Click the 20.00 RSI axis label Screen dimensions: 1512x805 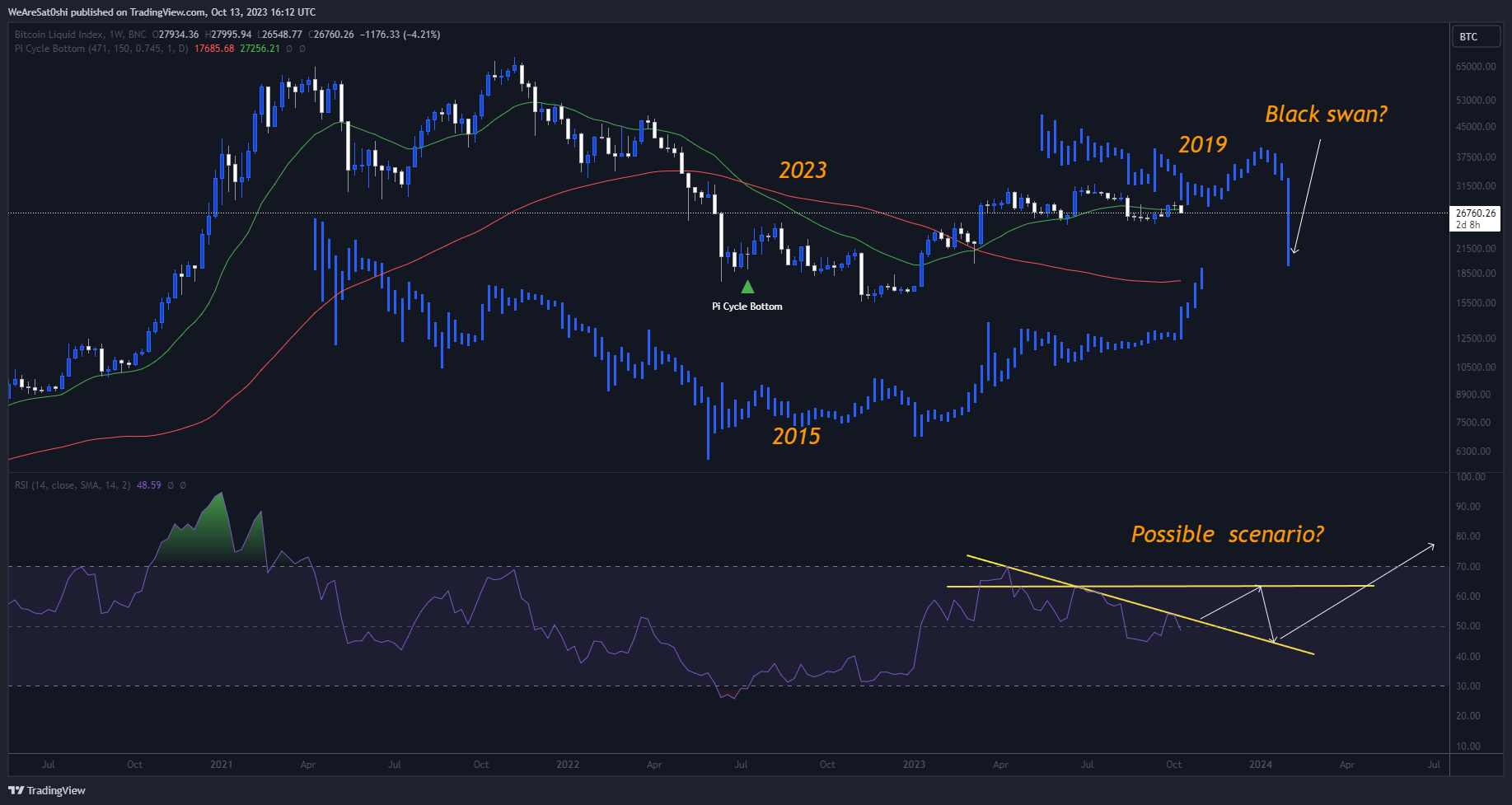click(1468, 716)
